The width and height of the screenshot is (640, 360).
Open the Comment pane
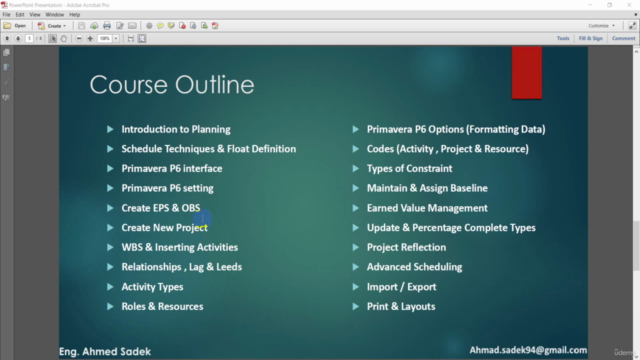623,38
